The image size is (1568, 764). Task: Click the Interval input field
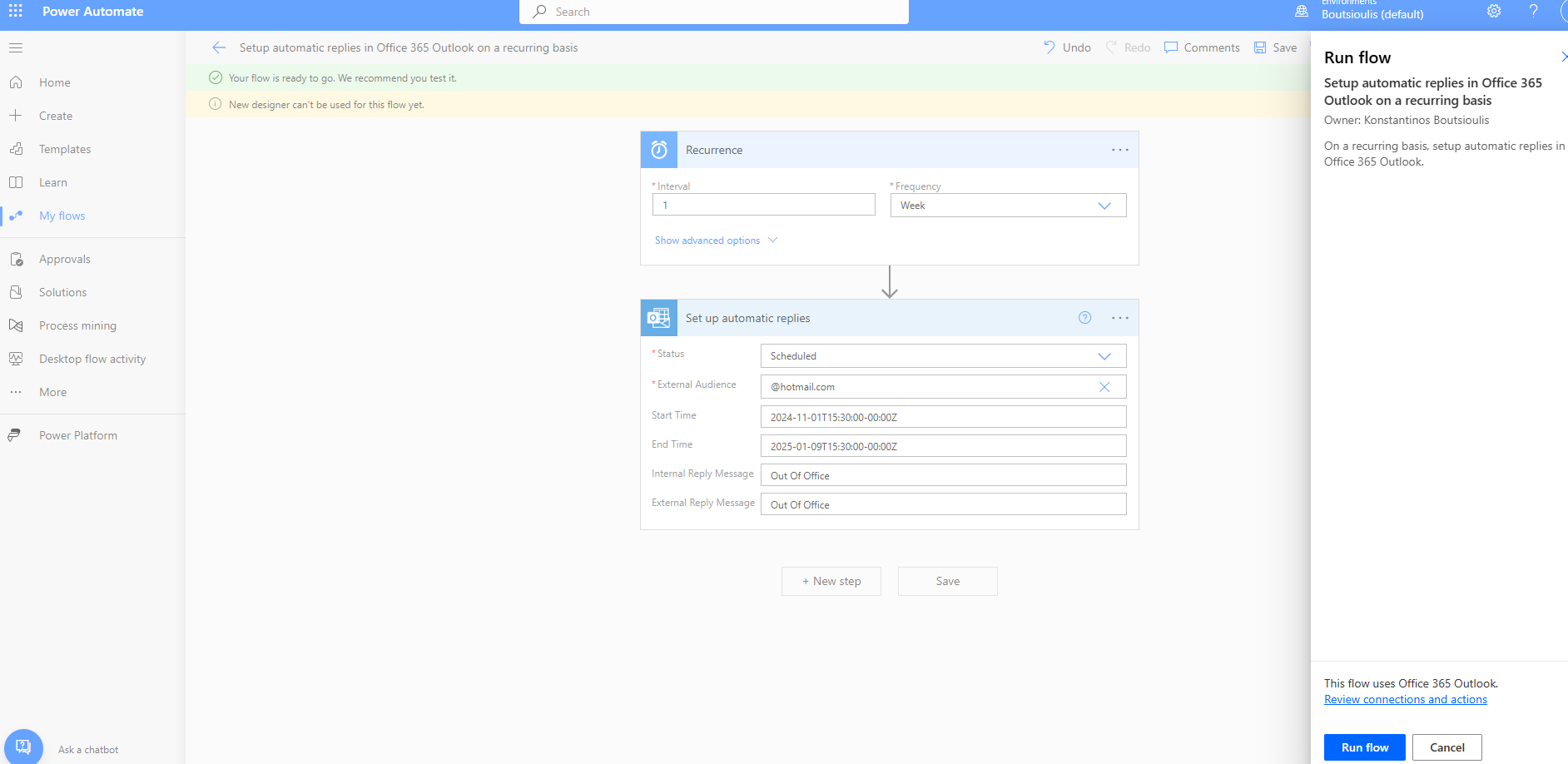[x=764, y=205]
